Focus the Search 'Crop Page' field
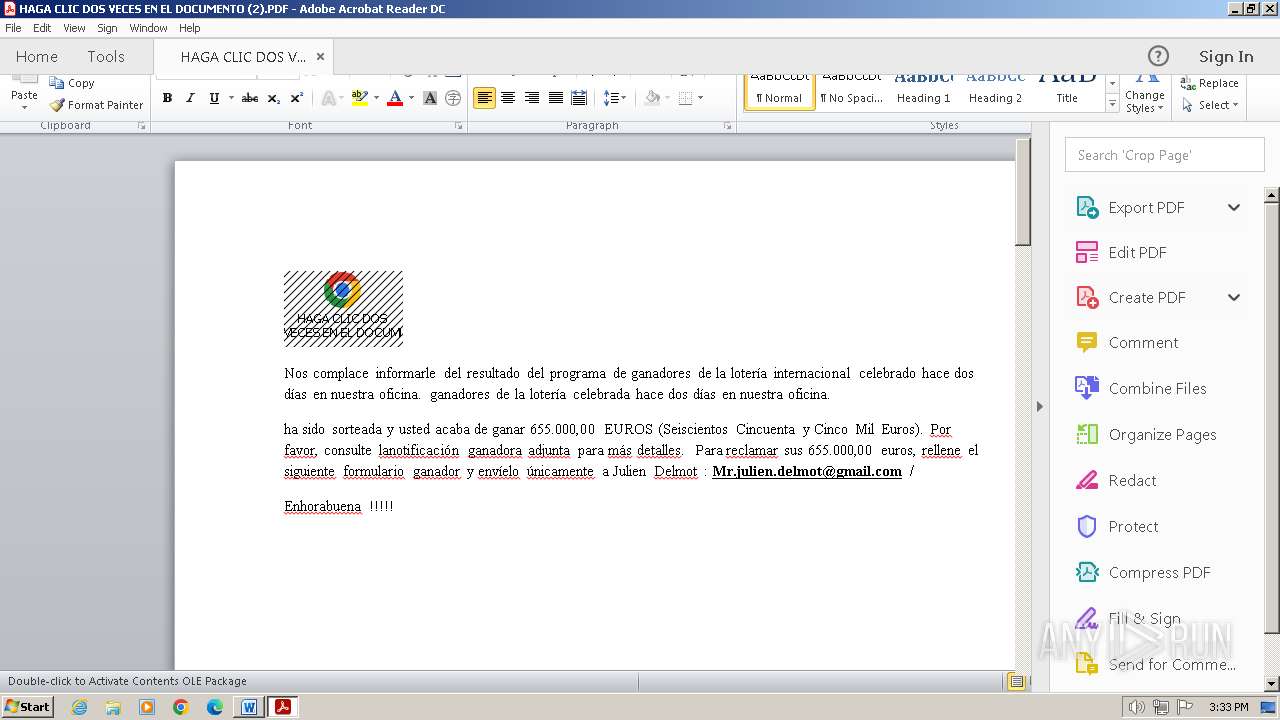 [1165, 155]
